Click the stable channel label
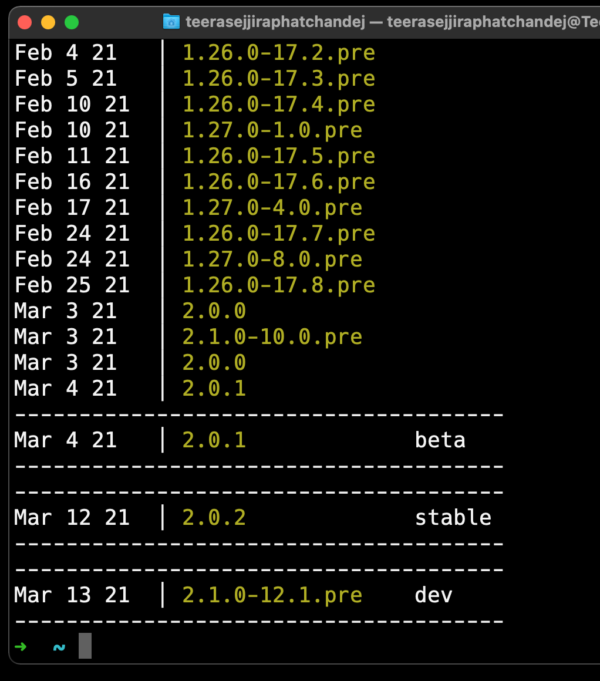This screenshot has height=681, width=600. (x=453, y=518)
